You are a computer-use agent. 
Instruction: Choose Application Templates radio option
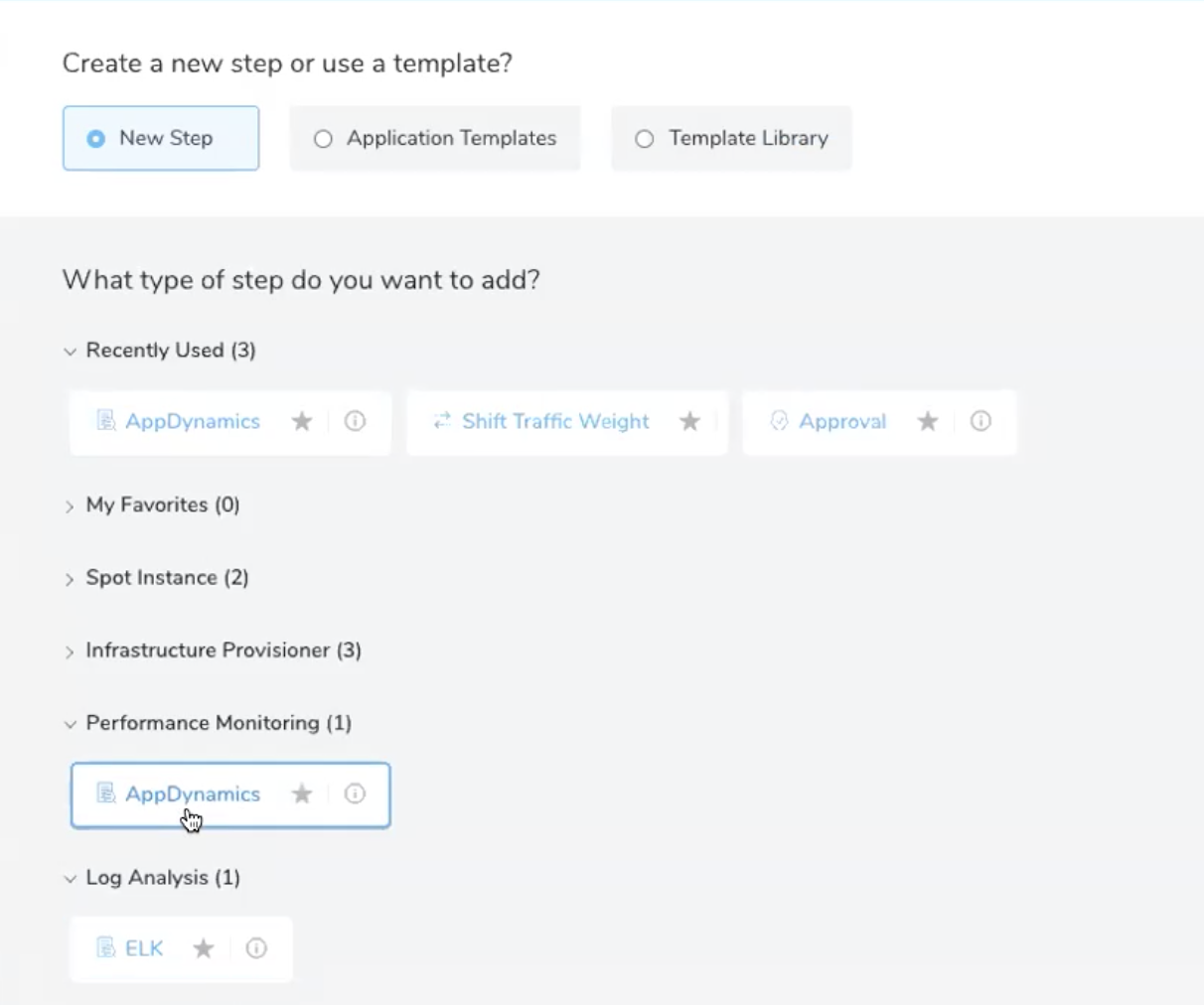click(x=435, y=138)
